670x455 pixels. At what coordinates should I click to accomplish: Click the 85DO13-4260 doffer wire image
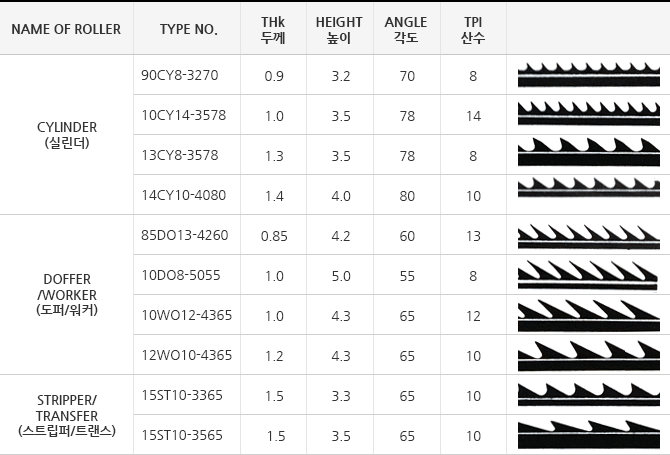tap(588, 237)
